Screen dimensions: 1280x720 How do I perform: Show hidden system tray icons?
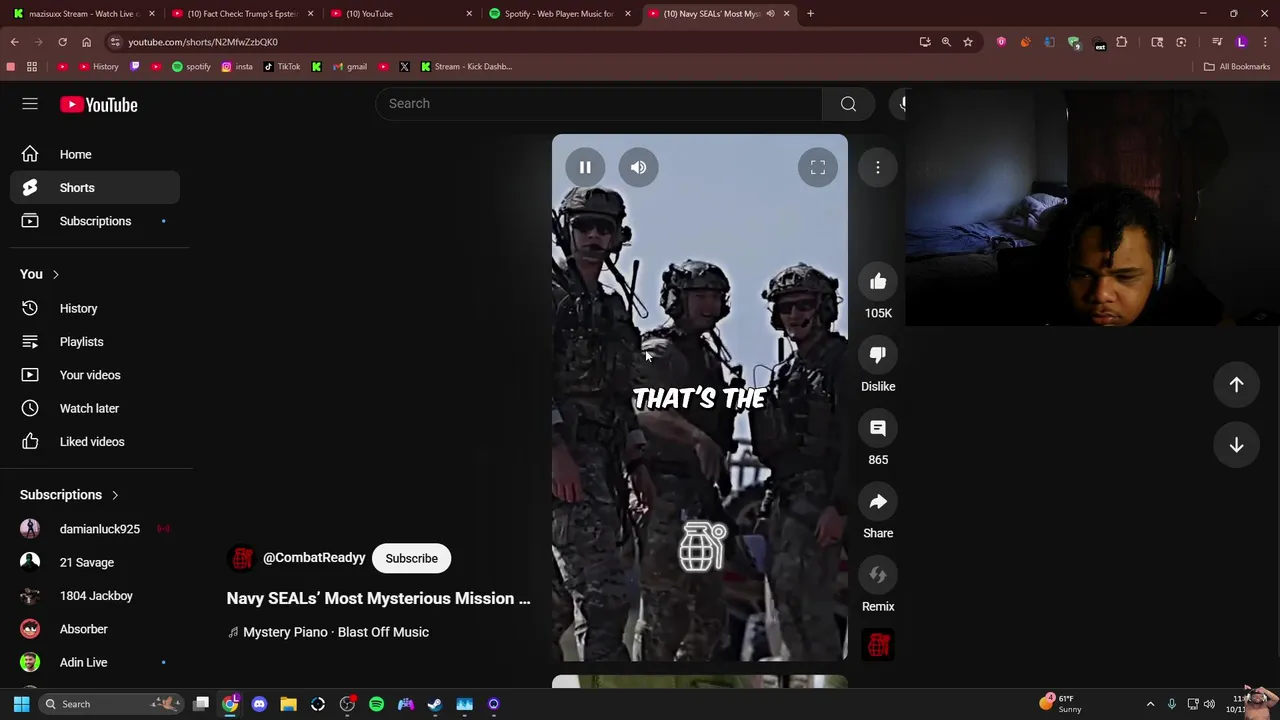click(x=1150, y=704)
